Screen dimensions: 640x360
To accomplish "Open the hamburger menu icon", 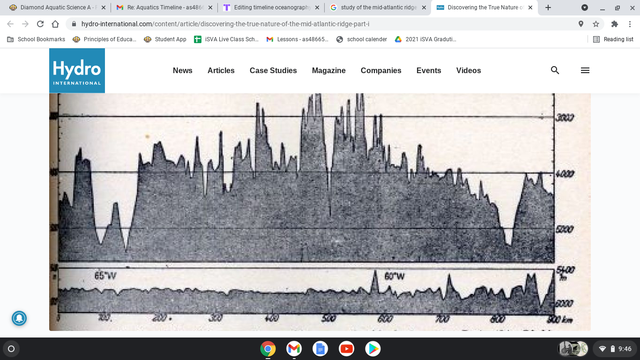I will (x=585, y=70).
